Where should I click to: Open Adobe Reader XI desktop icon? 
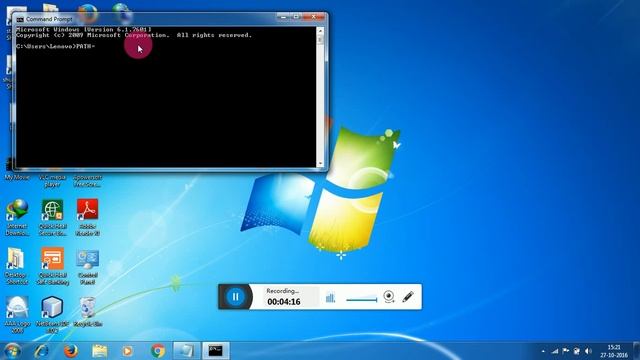click(x=87, y=217)
